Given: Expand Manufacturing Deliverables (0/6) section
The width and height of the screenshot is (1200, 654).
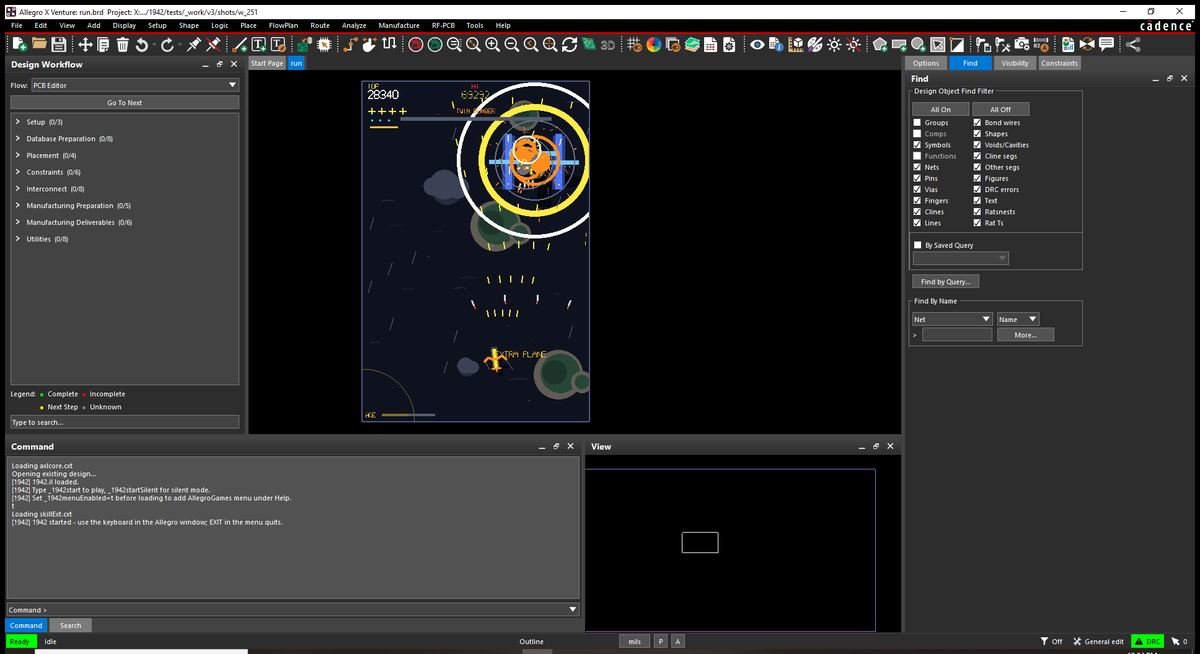Looking at the screenshot, I should [x=18, y=222].
